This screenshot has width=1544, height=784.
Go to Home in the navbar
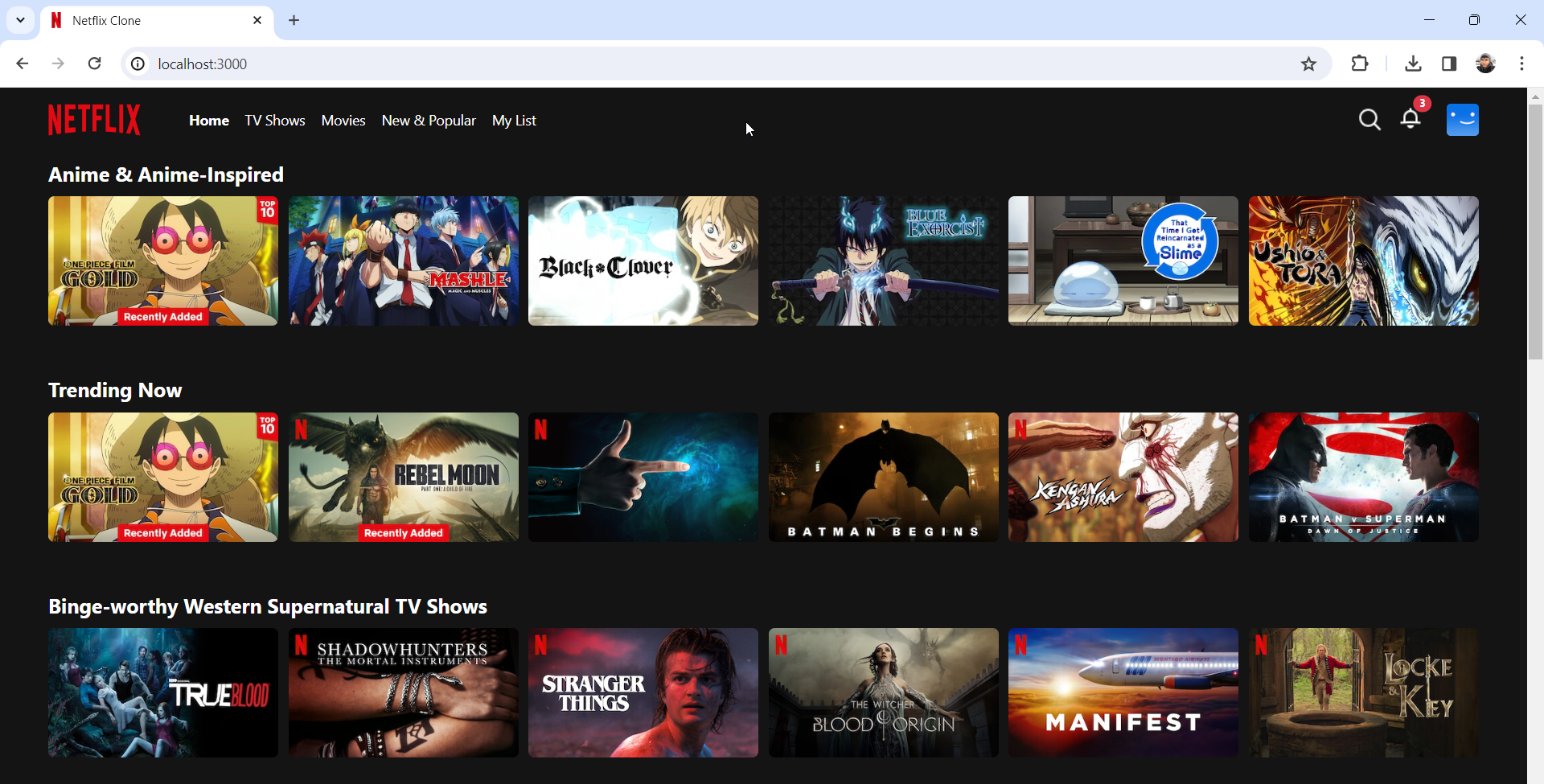(209, 121)
